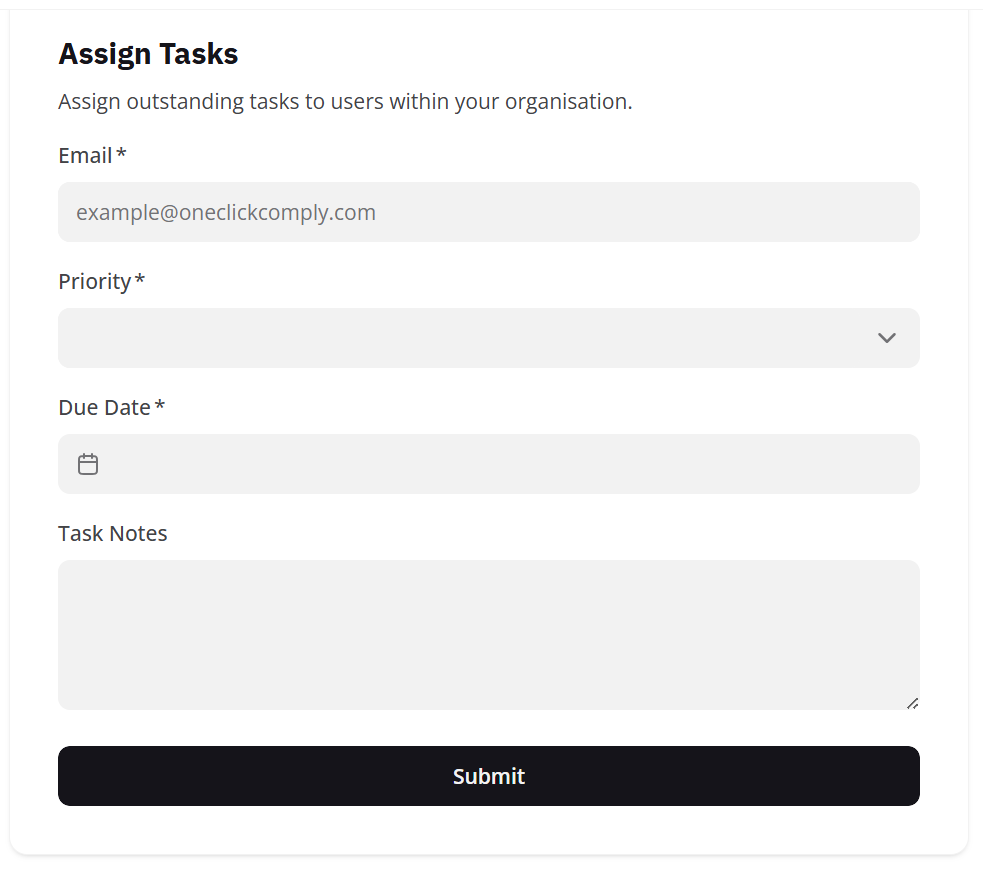Click the Task Notes resize handle

pos(912,703)
